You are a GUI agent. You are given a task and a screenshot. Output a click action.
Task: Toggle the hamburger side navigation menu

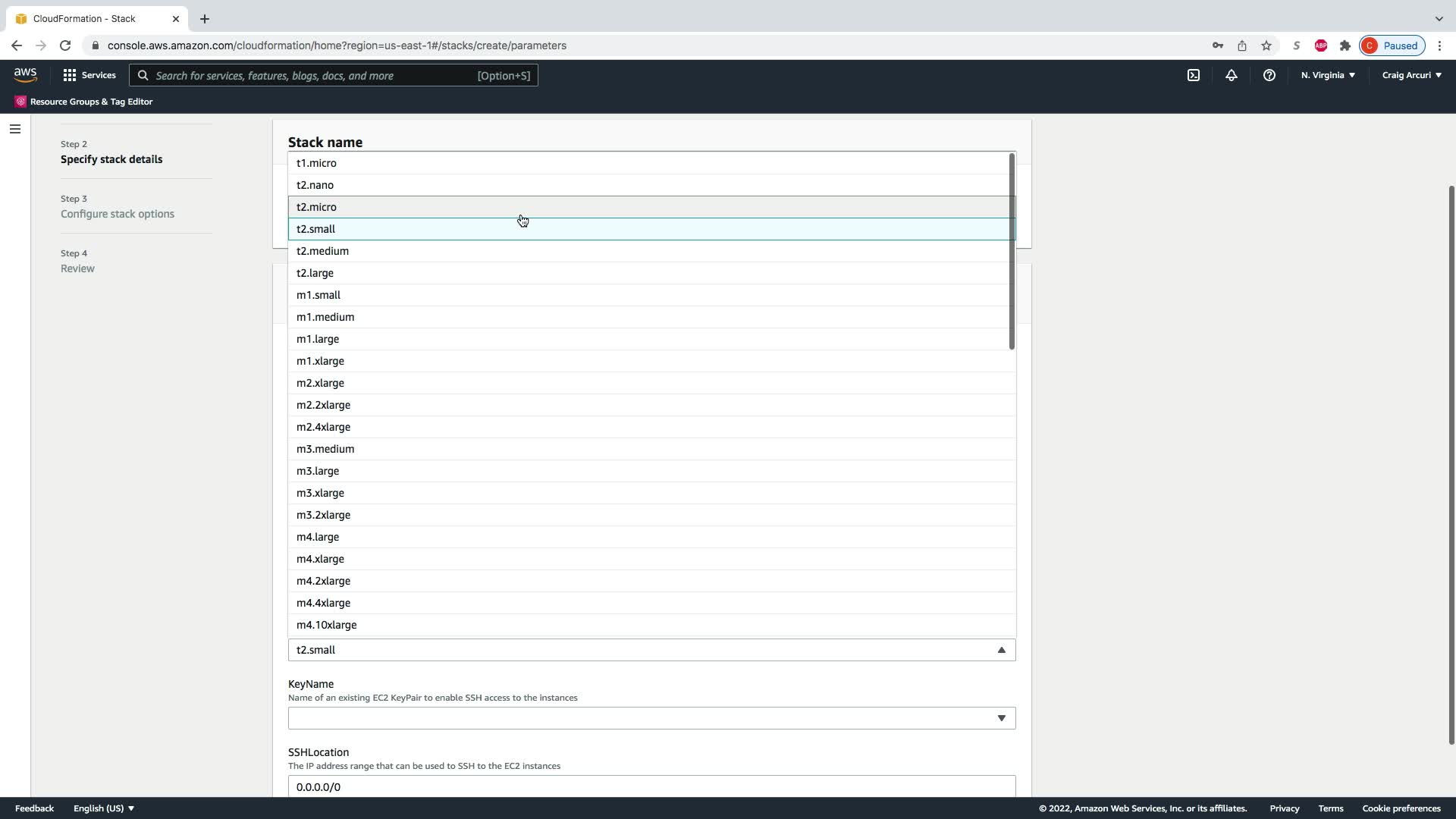[x=14, y=129]
